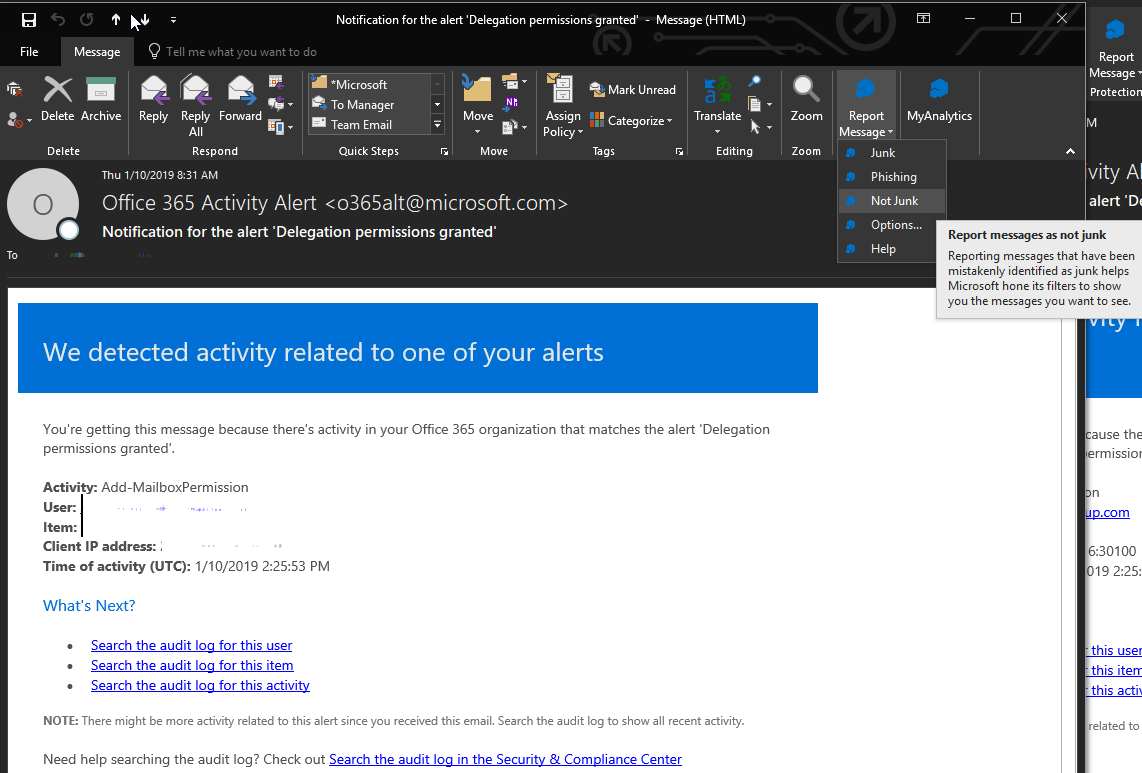Open the Select cursor dropdown
Viewport: 1142px width, 773px height.
coord(759,127)
